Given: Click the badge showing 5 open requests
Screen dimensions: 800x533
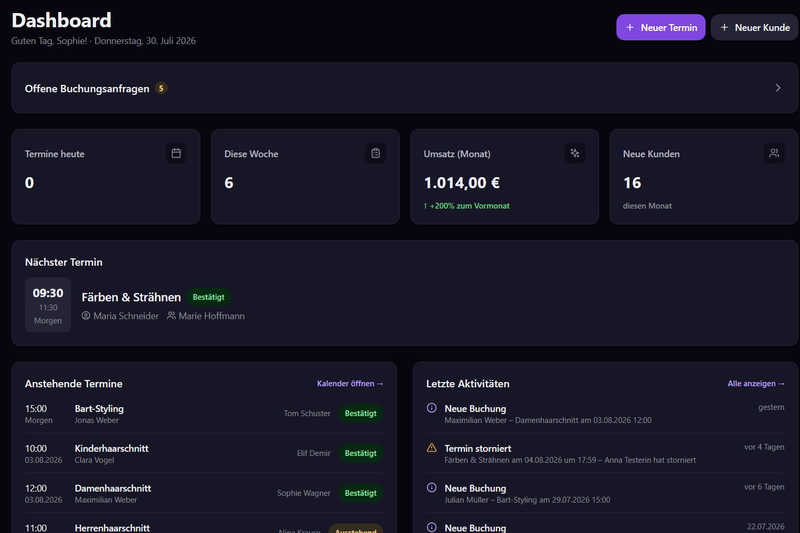Looking at the screenshot, I should tap(161, 88).
